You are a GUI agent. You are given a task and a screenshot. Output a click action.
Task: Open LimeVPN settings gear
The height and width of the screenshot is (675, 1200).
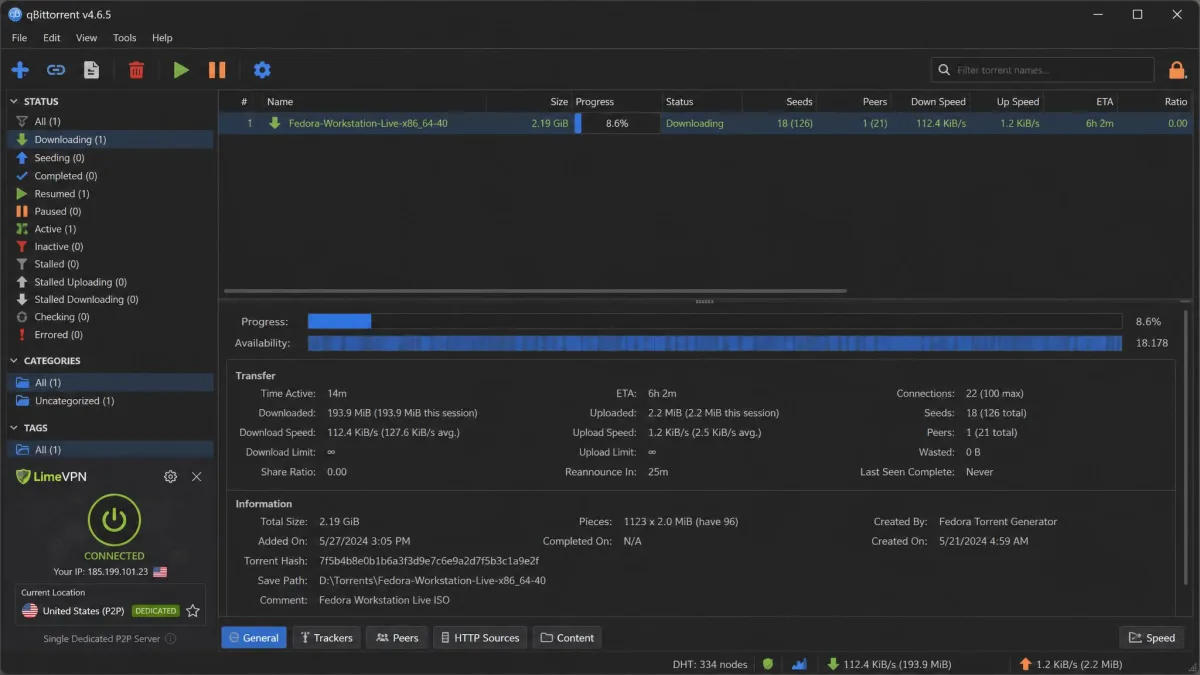[x=170, y=477]
